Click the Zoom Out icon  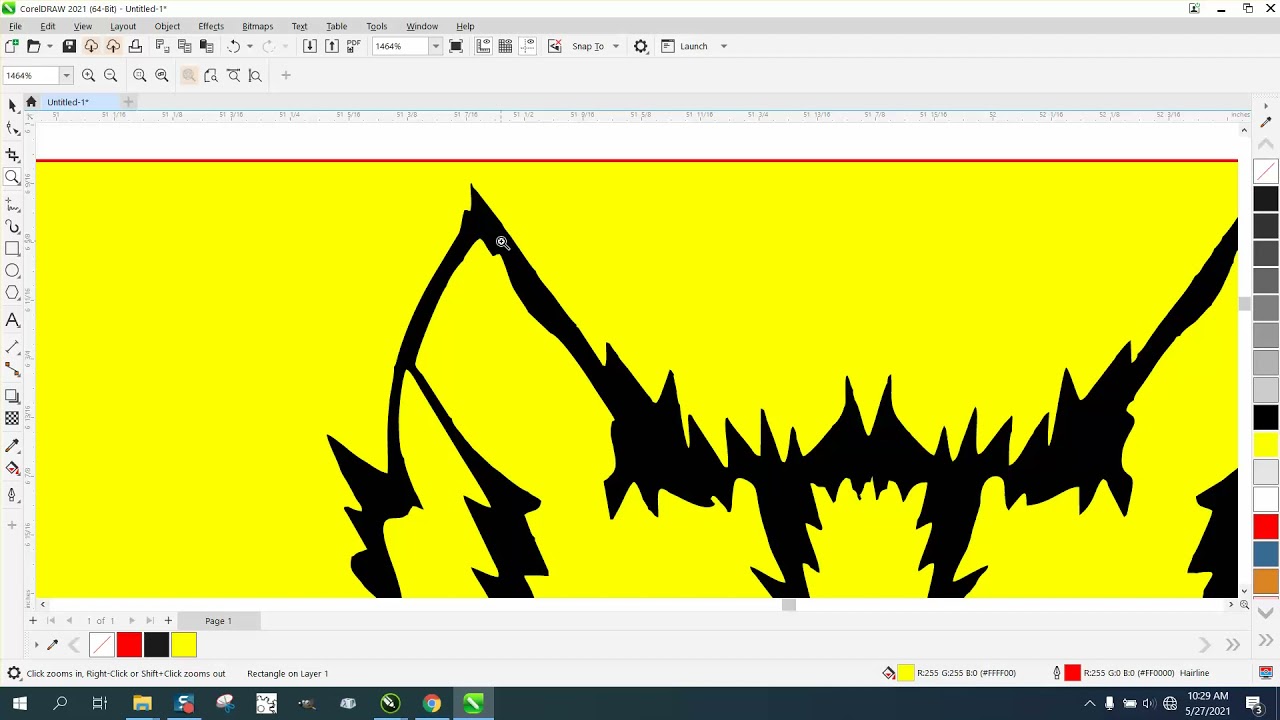[110, 75]
